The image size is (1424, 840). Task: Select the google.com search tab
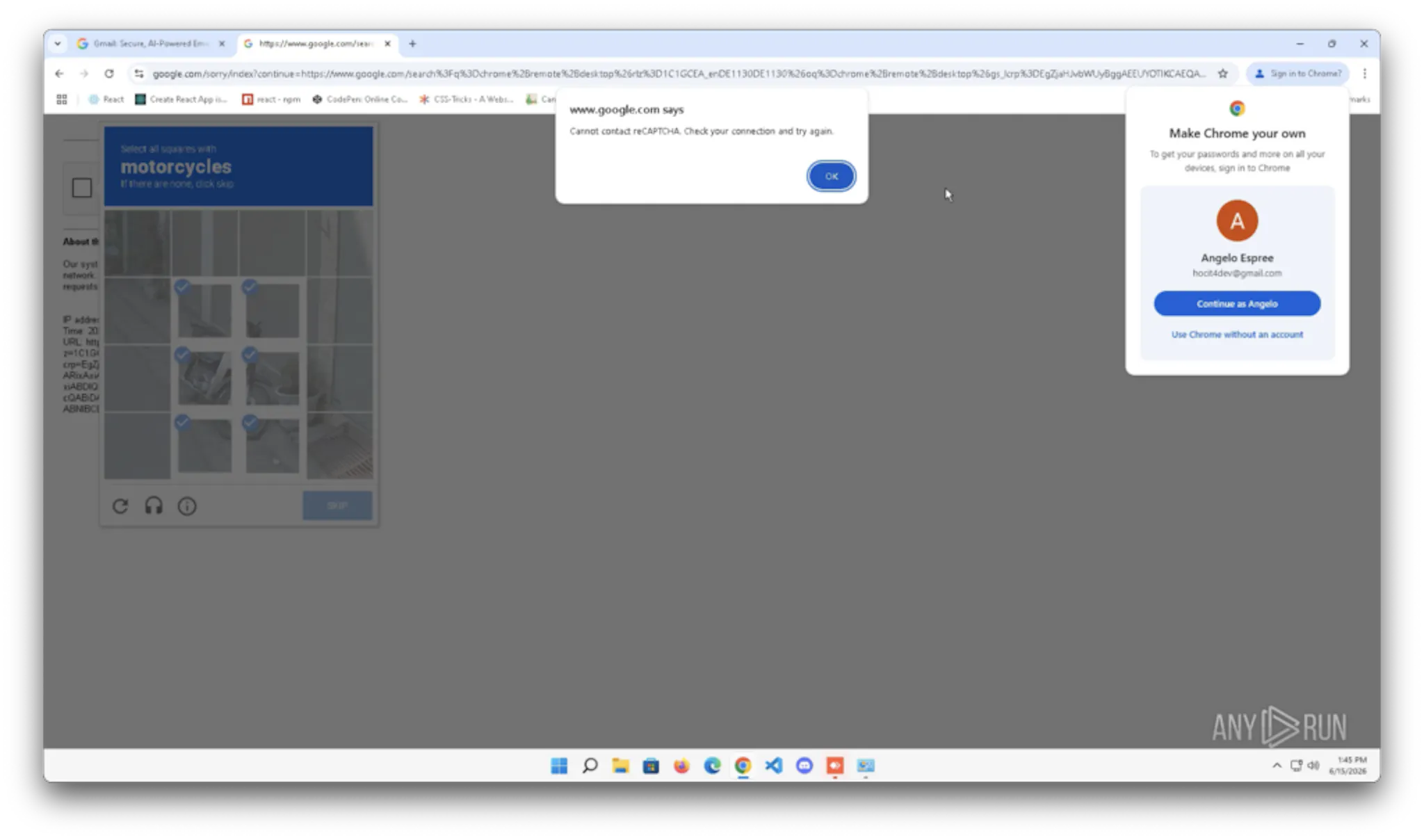tap(316, 43)
